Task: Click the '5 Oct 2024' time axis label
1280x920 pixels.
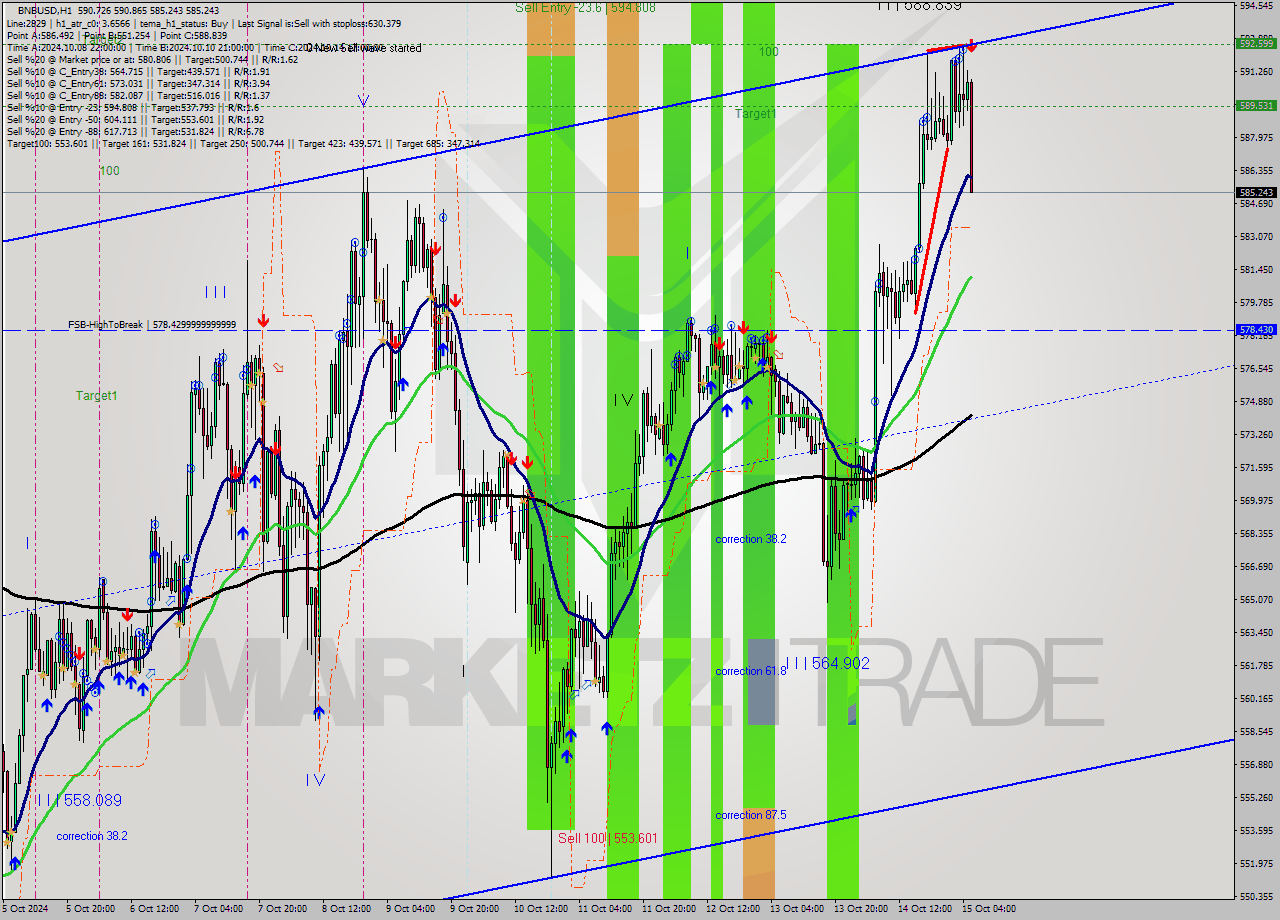Action: pyautogui.click(x=24, y=909)
